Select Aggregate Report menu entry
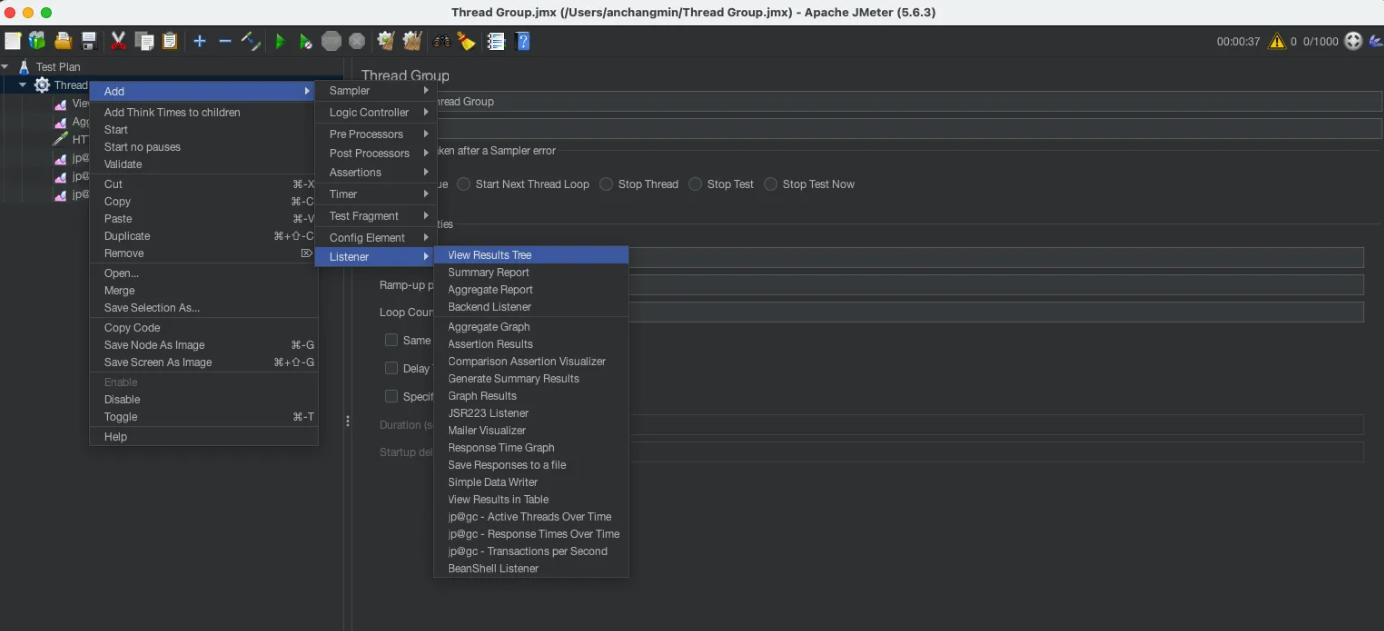1384x631 pixels. [531, 290]
